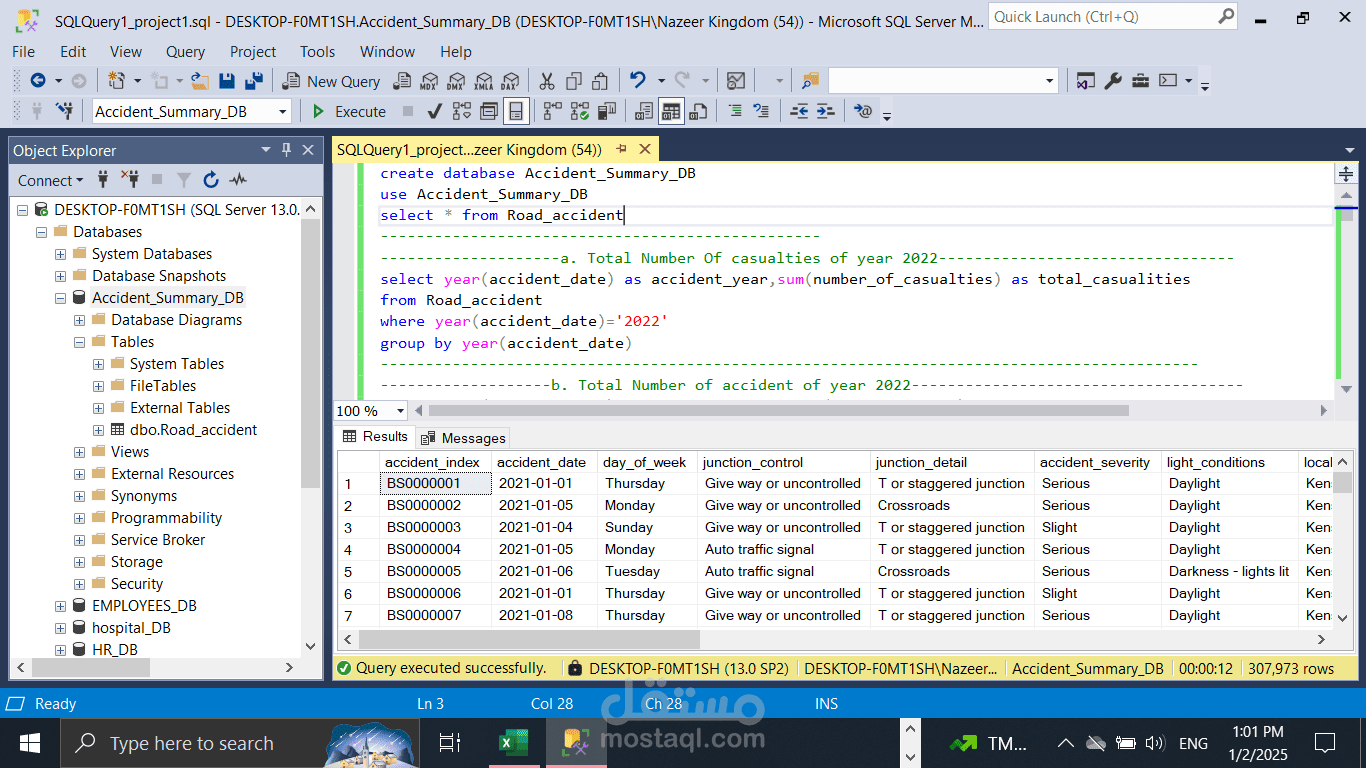Viewport: 1366px width, 768px height.
Task: Click the Paste clipboard icon
Action: pyautogui.click(x=601, y=81)
